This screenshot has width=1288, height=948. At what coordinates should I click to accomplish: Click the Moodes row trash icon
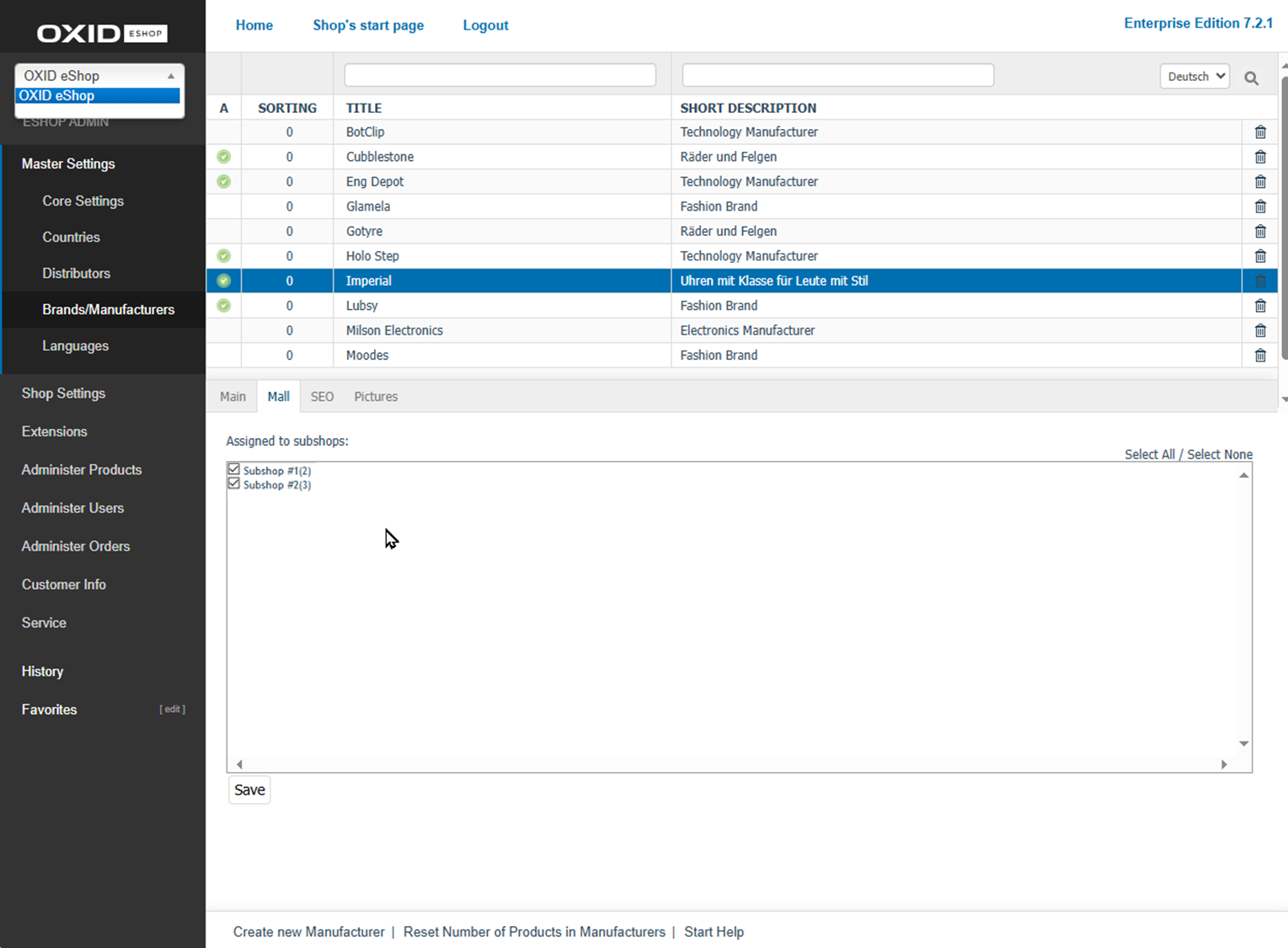[1260, 356]
